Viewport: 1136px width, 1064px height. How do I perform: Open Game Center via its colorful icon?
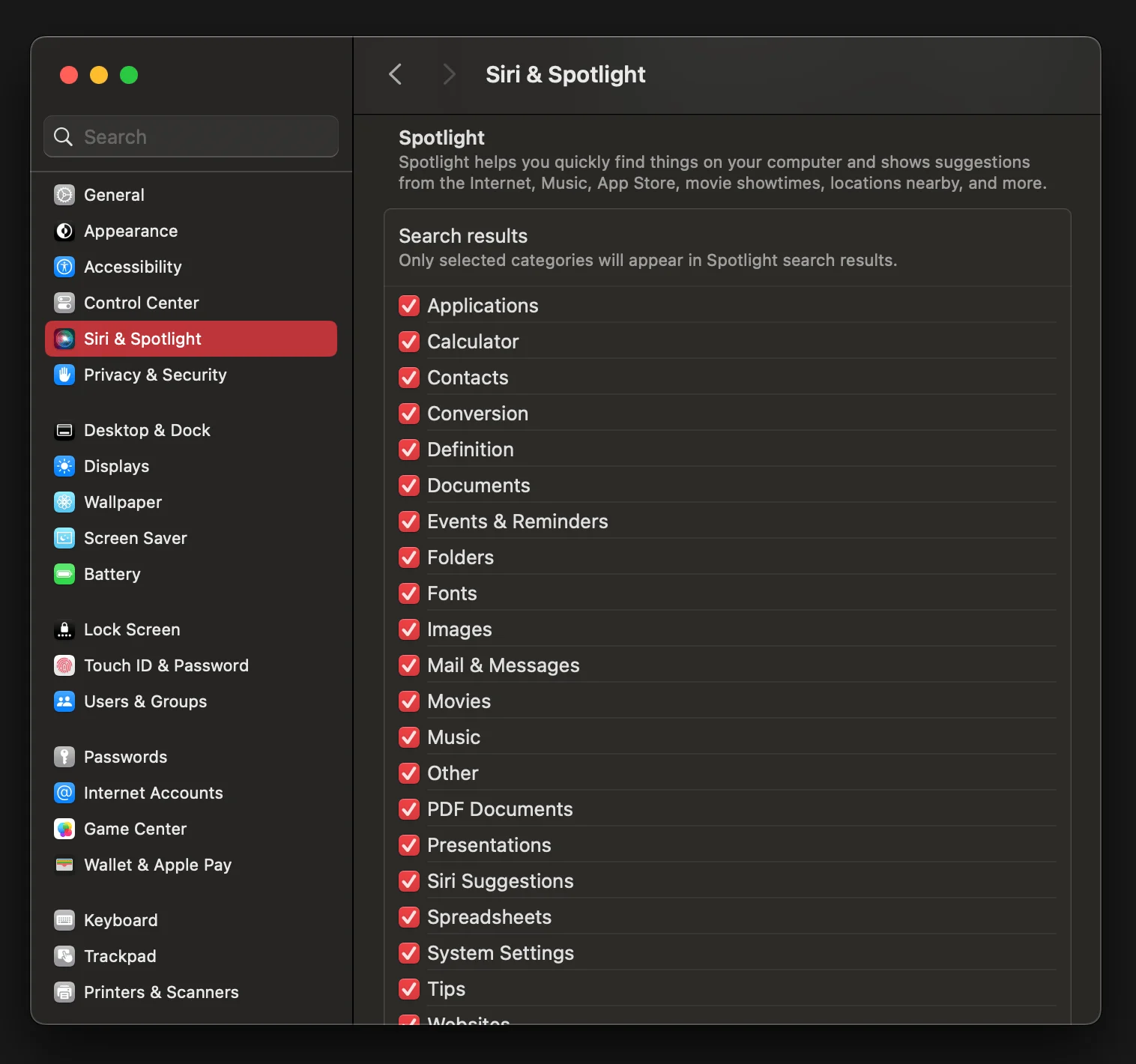(64, 829)
